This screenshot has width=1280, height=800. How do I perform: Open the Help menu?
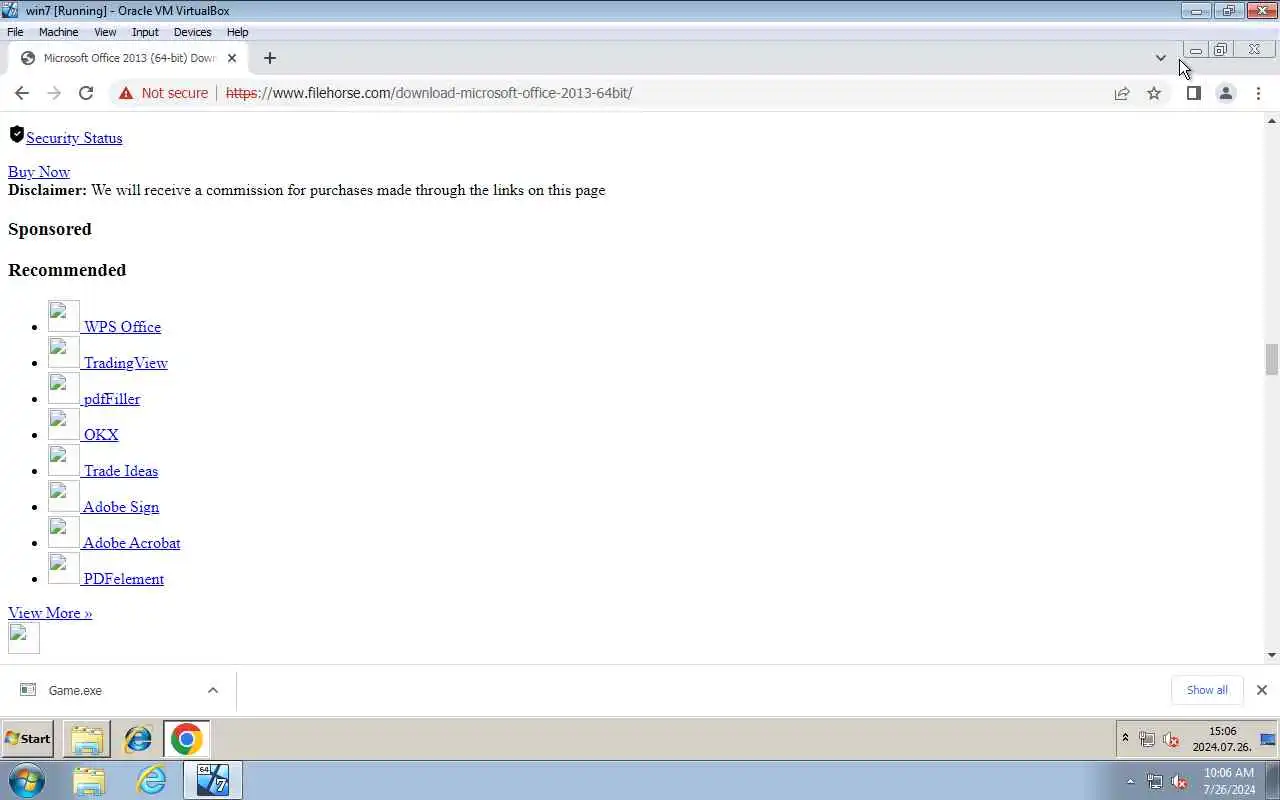tap(237, 32)
